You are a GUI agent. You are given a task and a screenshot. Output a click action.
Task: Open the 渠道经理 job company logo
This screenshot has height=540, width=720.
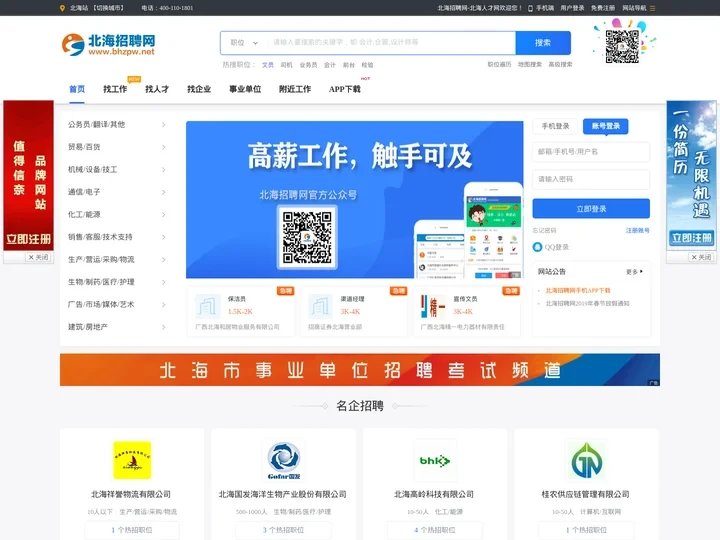point(320,307)
